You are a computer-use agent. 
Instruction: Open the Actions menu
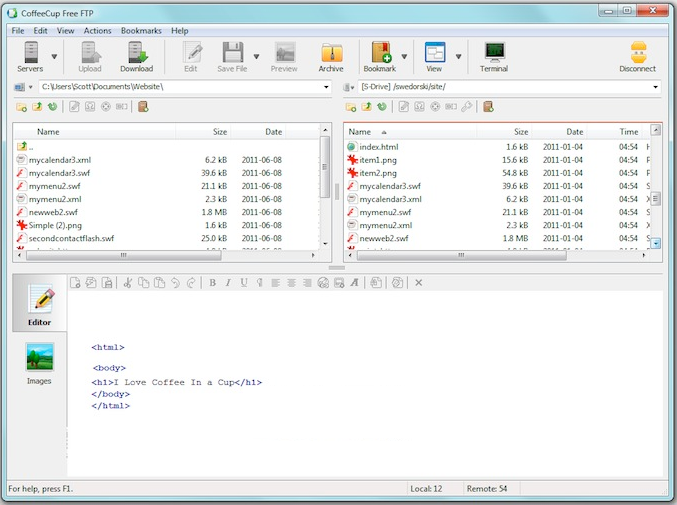click(98, 31)
